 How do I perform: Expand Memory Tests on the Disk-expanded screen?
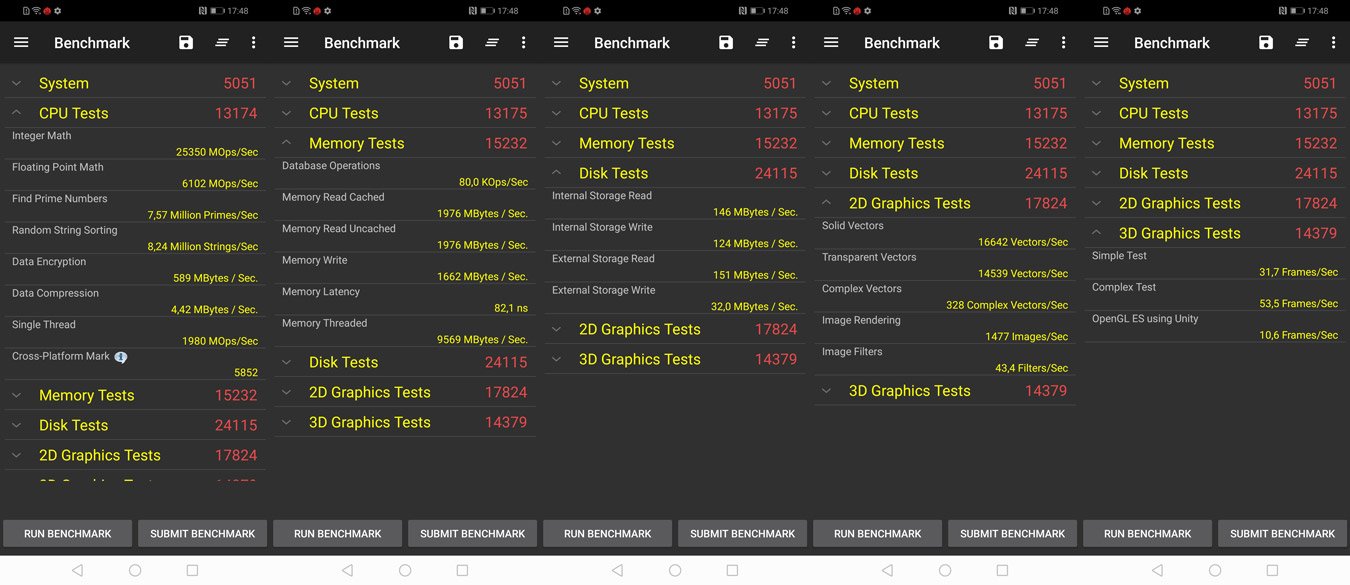pos(675,143)
